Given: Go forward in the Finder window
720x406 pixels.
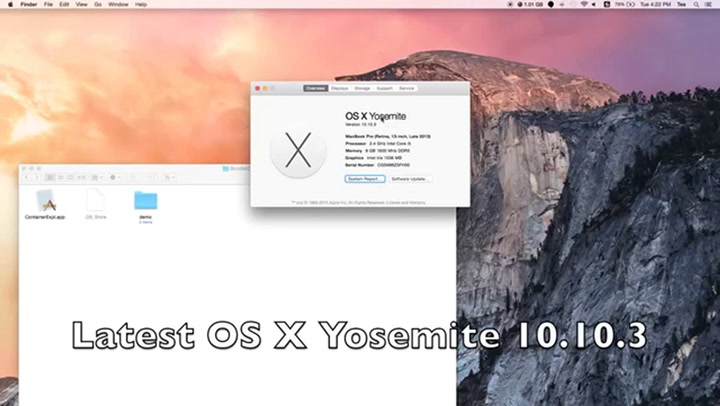Looking at the screenshot, I should pyautogui.click(x=37, y=177).
